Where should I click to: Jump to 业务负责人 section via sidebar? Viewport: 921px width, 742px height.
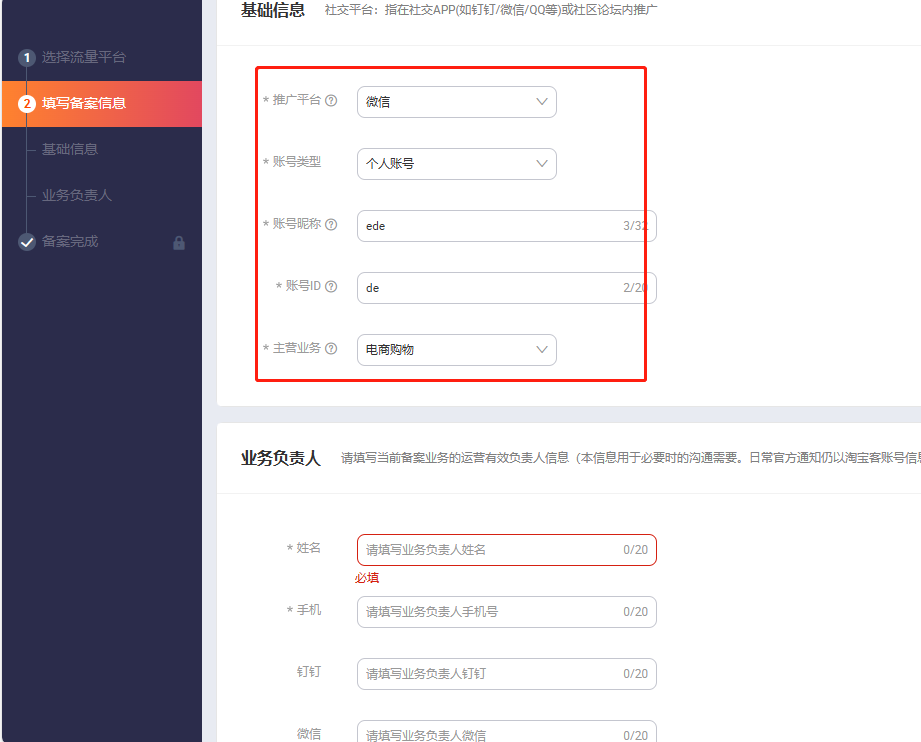click(77, 196)
